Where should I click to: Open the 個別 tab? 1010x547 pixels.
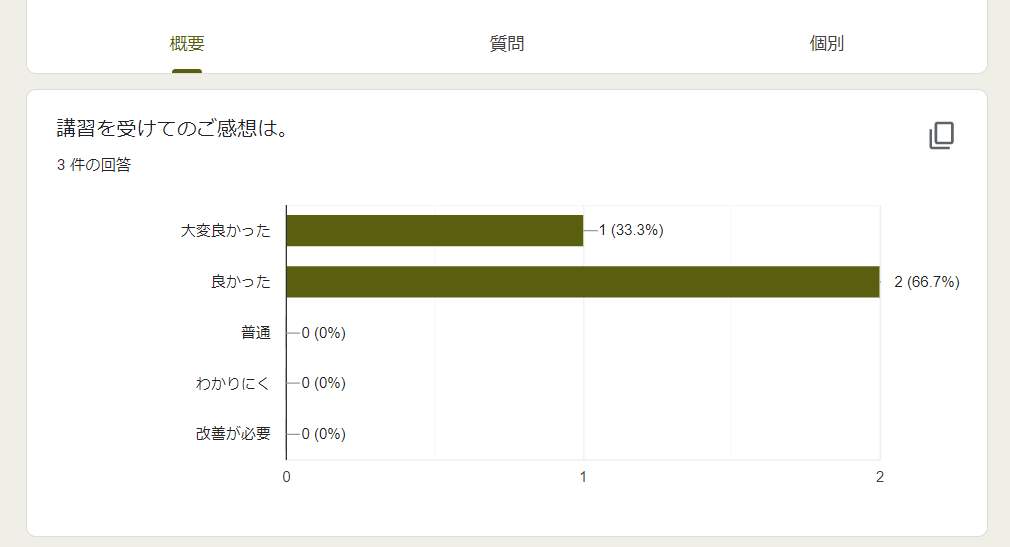pyautogui.click(x=826, y=44)
